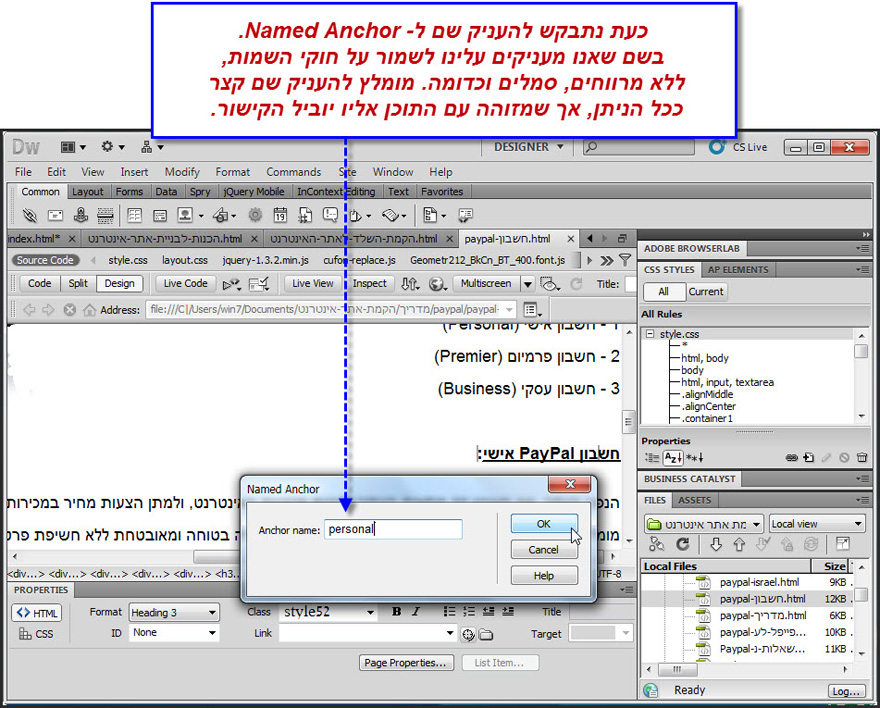Click home icon in address toolbar
Viewport: 880px width, 708px height.
point(89,310)
